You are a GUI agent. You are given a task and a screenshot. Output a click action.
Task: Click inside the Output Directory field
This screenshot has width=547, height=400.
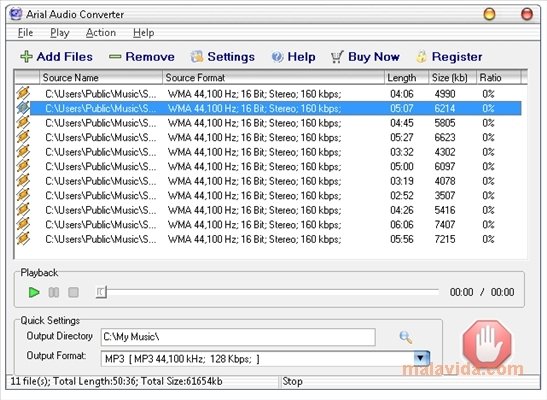point(238,337)
